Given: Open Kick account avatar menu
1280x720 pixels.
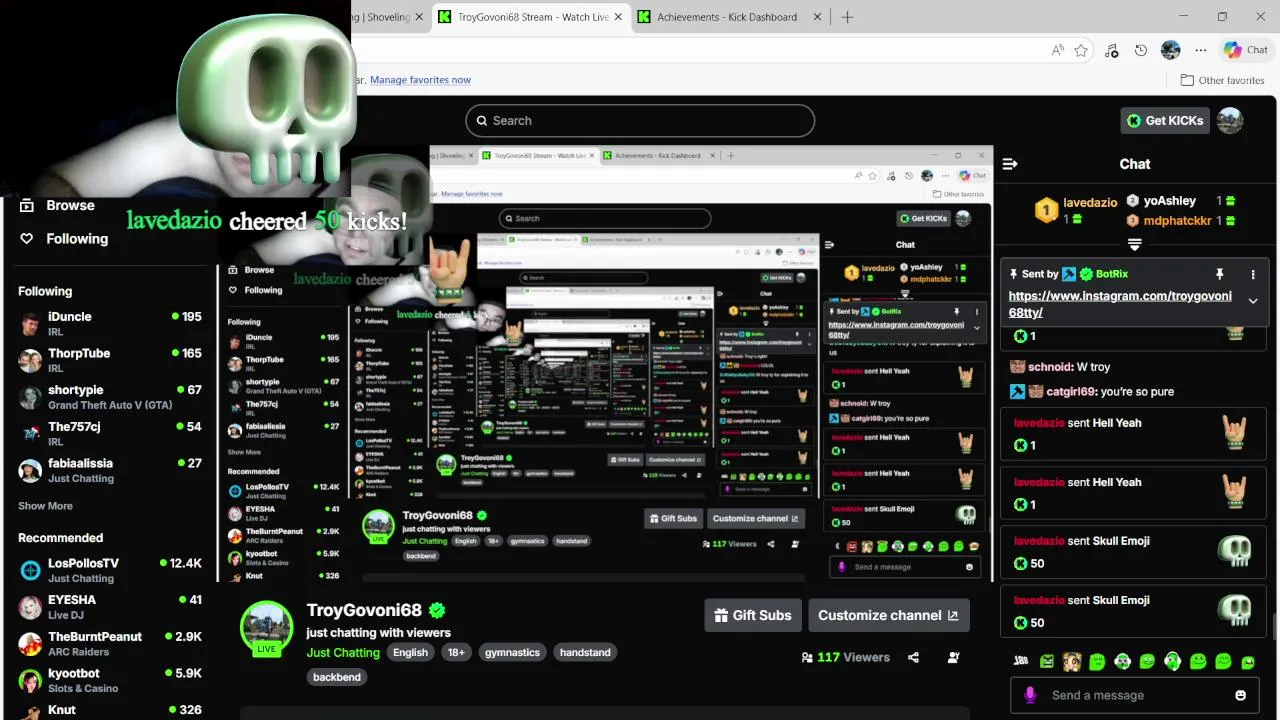Looking at the screenshot, I should click(1230, 120).
